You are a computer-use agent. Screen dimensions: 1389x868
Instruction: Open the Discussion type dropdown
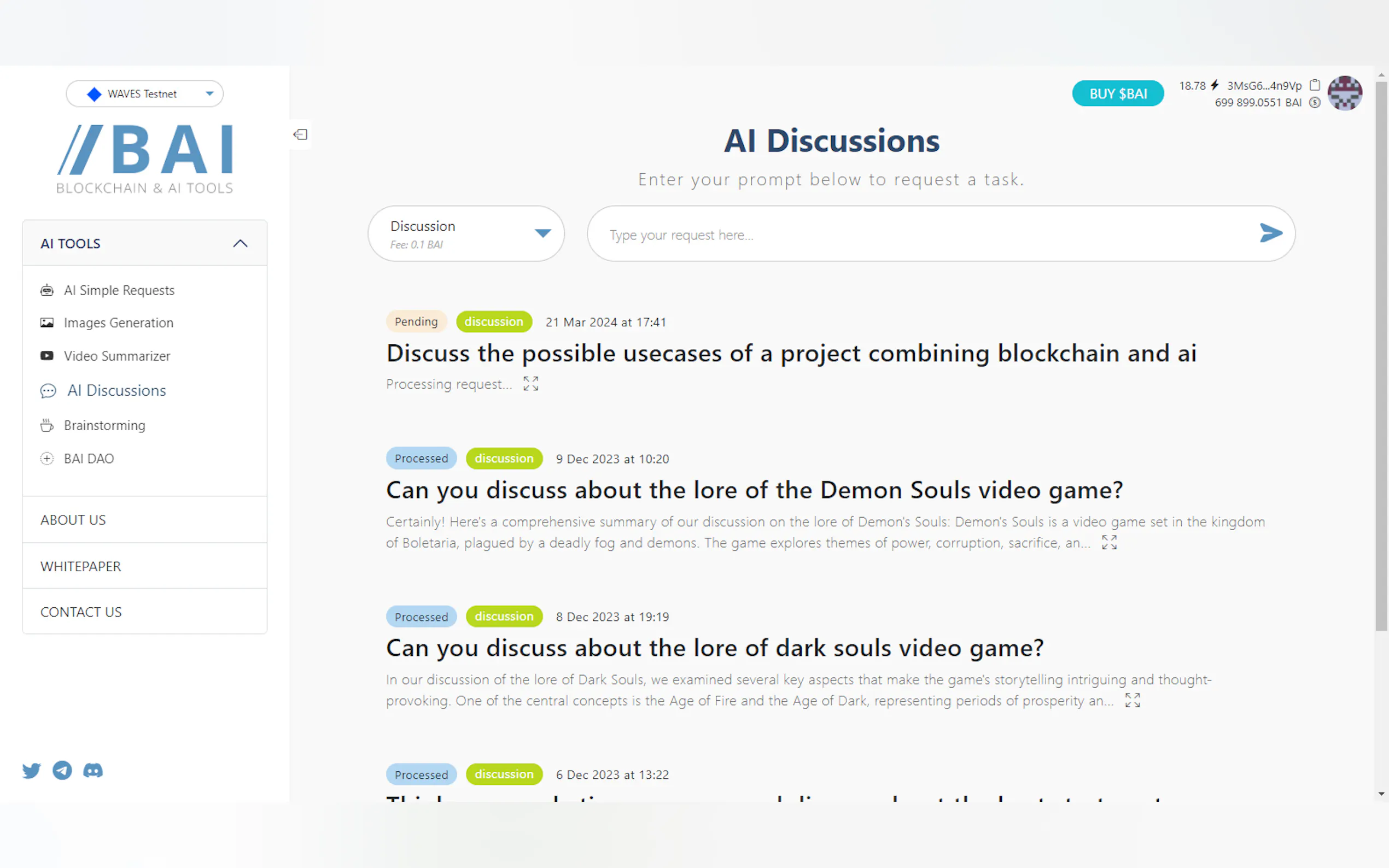coord(466,233)
